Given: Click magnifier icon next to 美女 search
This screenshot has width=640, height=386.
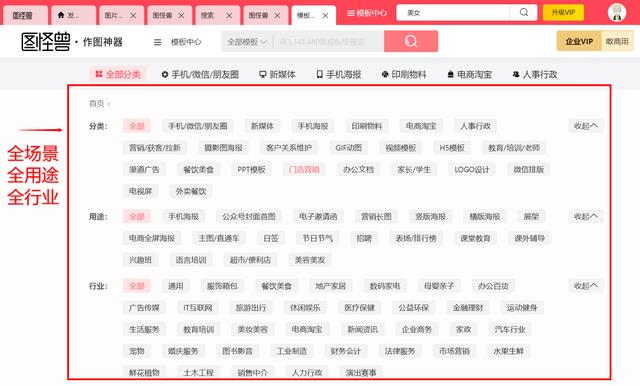Looking at the screenshot, I should 524,13.
